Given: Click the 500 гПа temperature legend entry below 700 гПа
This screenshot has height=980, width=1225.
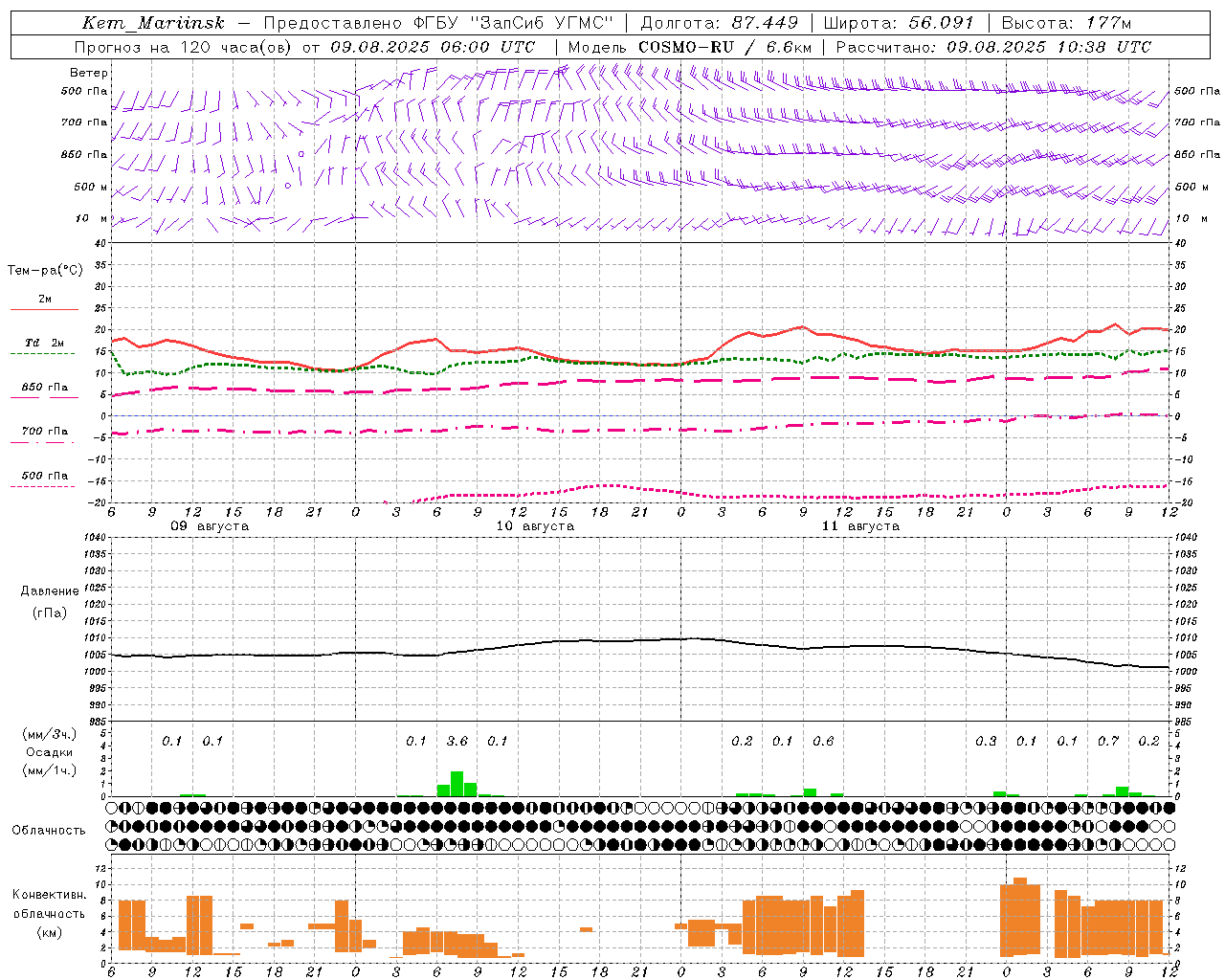Looking at the screenshot, I should coord(45,476).
